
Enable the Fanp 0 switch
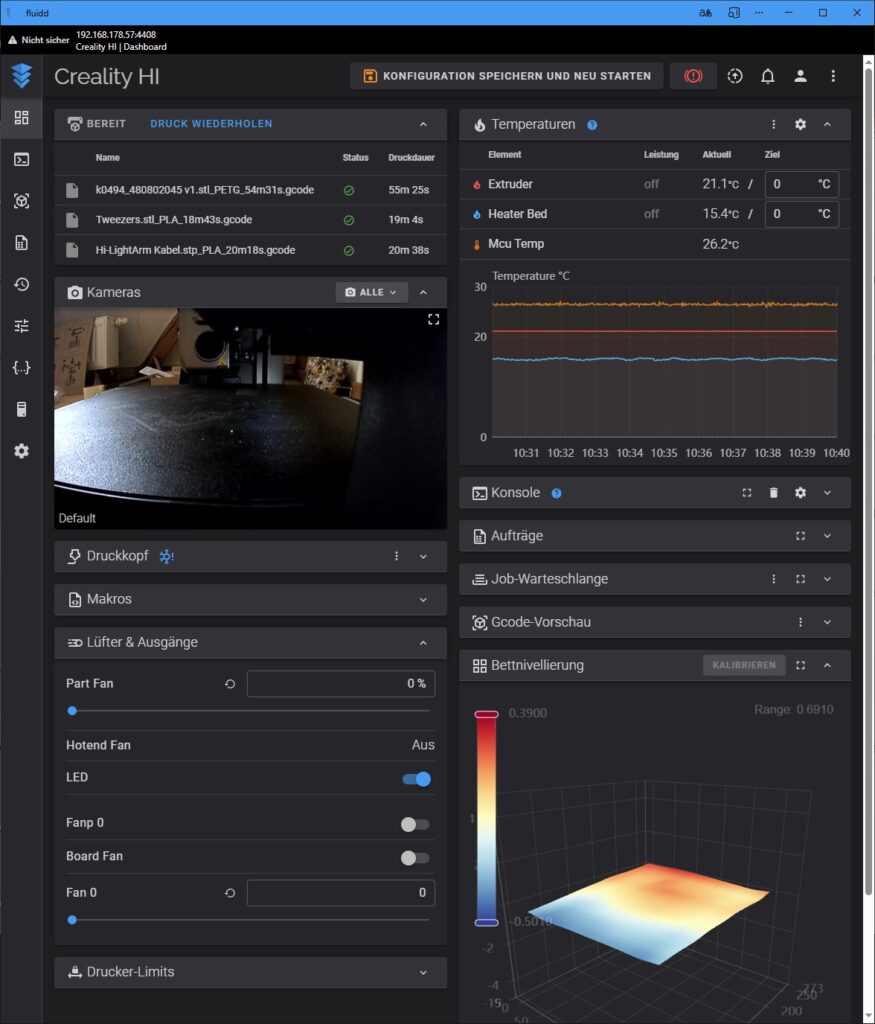point(414,824)
